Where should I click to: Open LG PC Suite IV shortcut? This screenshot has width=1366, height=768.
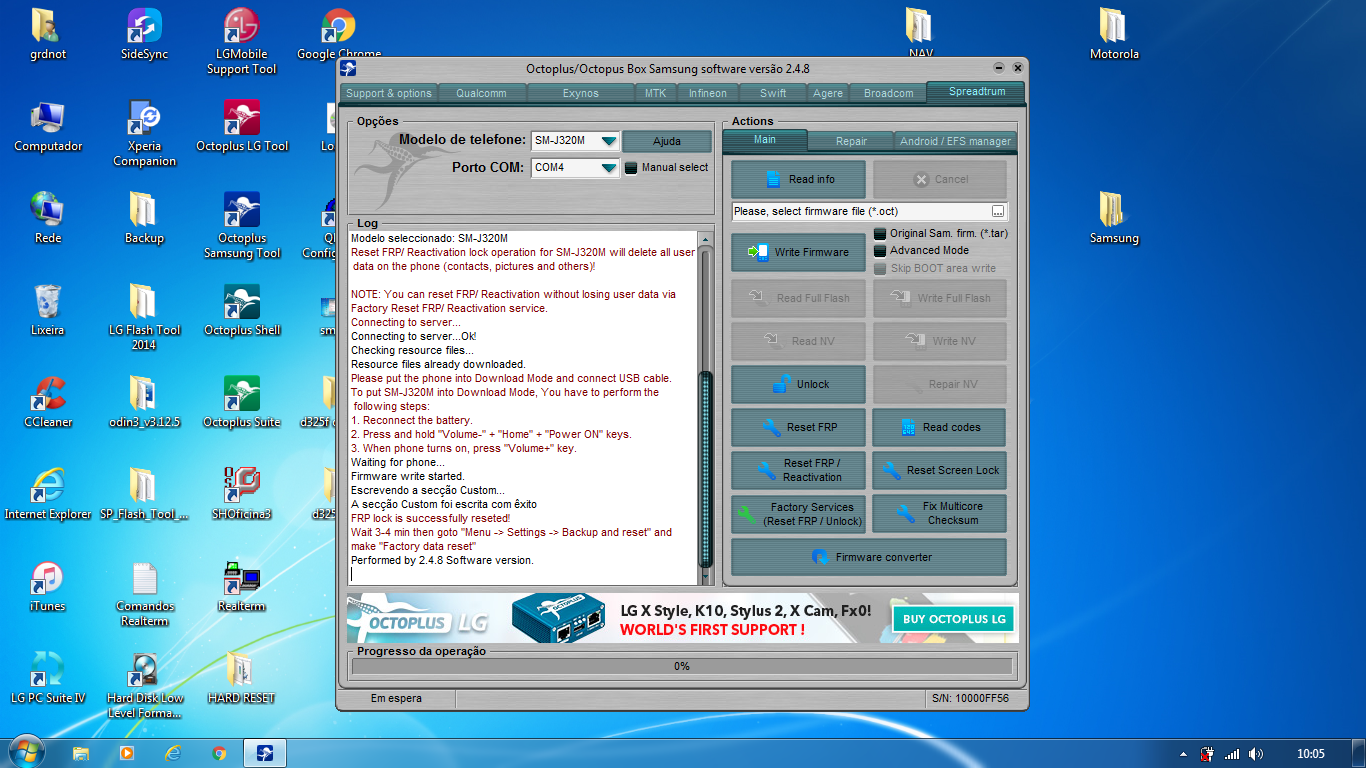(48, 679)
